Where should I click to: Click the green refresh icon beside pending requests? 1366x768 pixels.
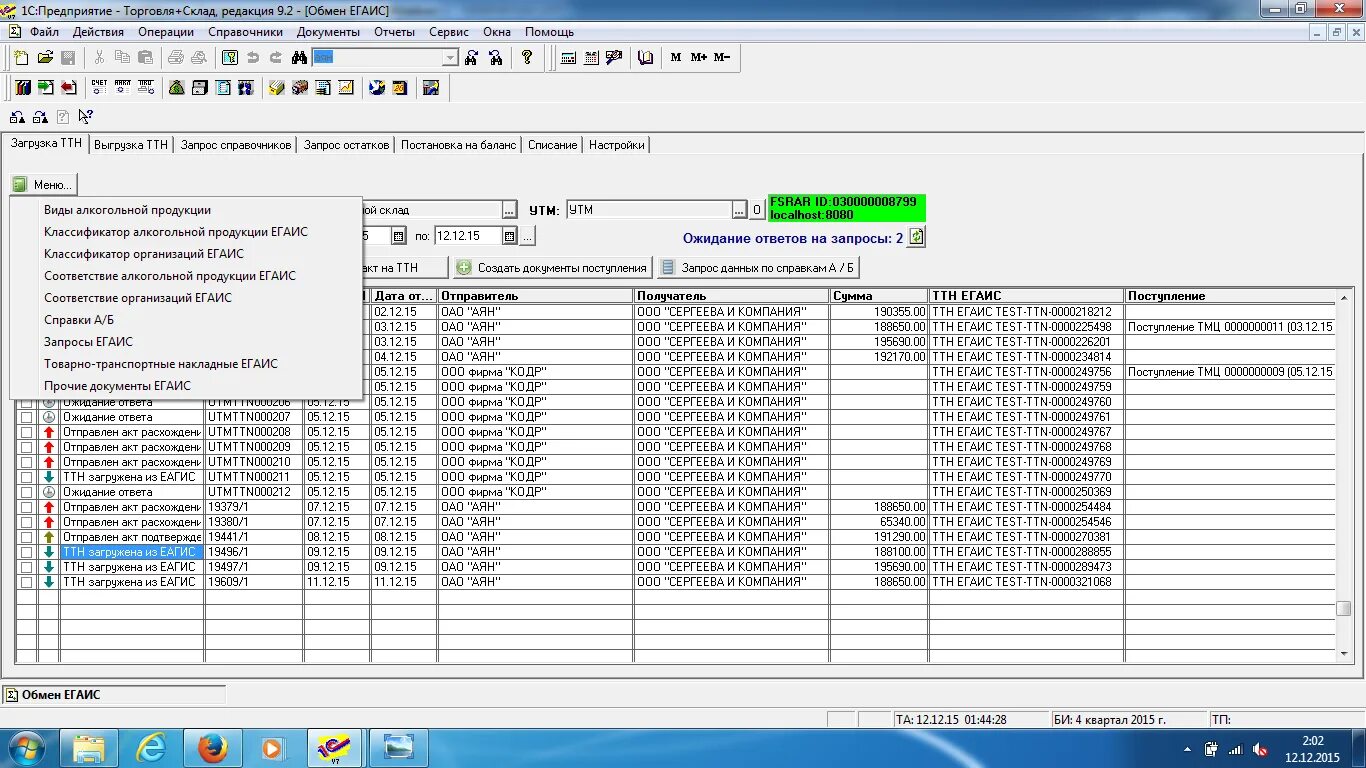point(916,238)
